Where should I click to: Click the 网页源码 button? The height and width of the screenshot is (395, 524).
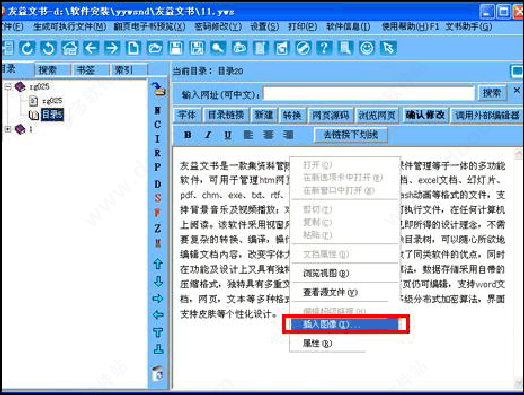[x=331, y=116]
